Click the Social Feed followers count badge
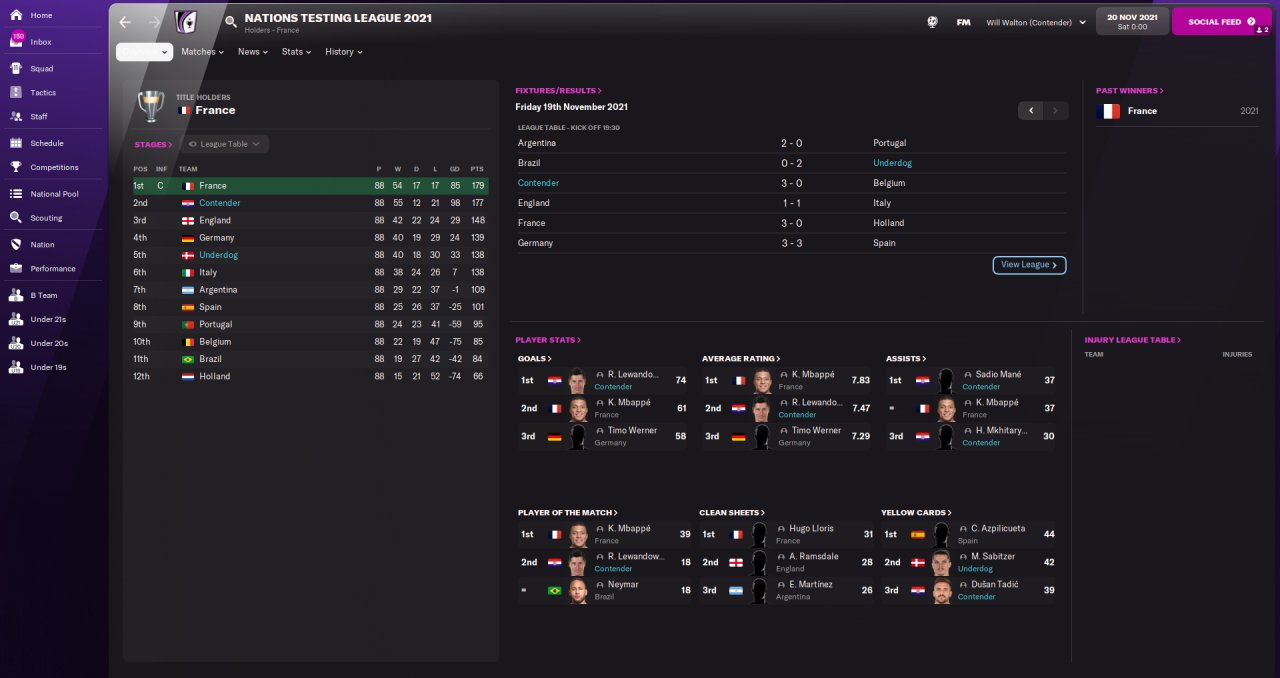This screenshot has height=678, width=1280. click(1261, 30)
